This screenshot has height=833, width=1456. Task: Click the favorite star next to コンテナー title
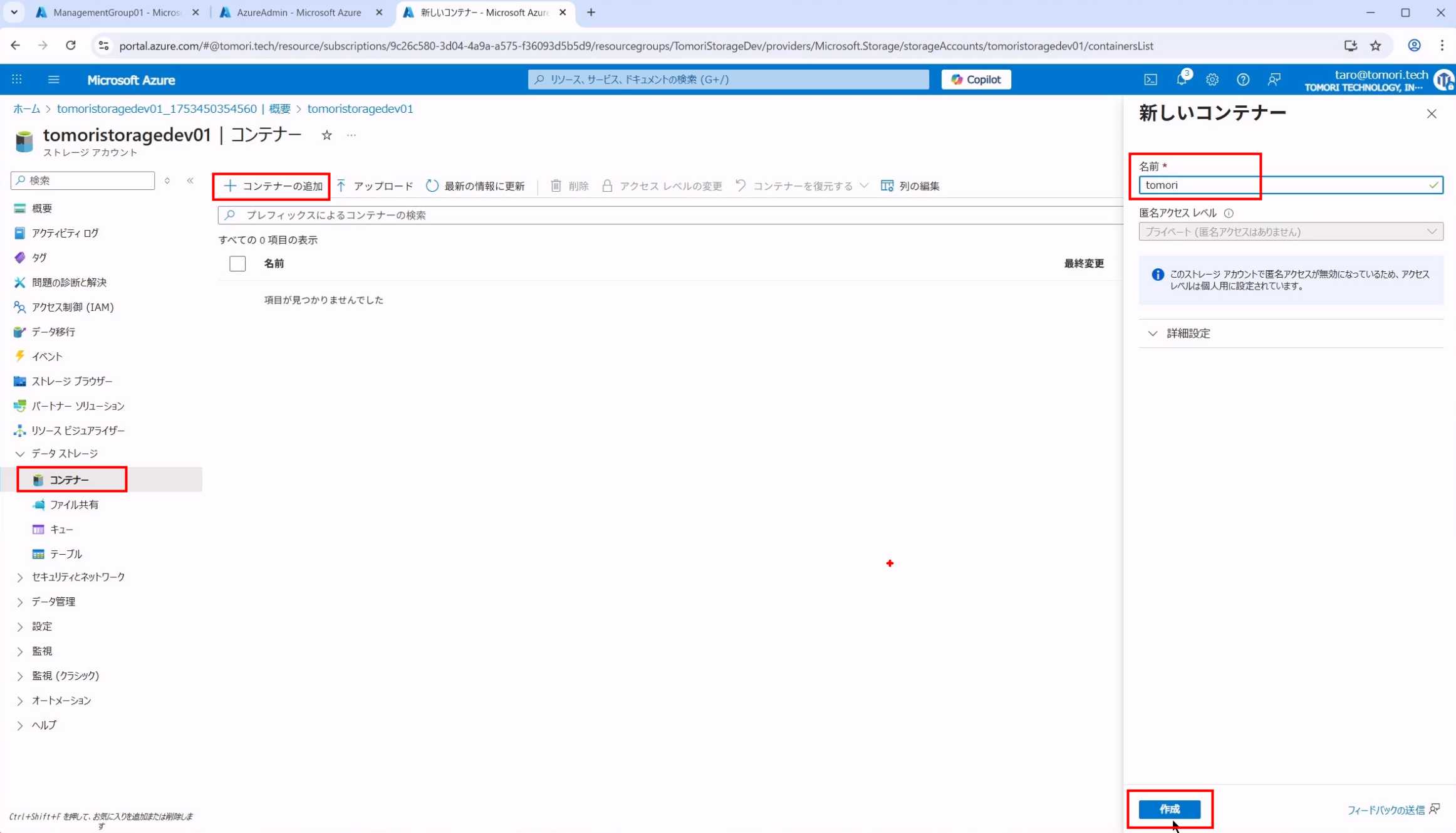coord(326,135)
